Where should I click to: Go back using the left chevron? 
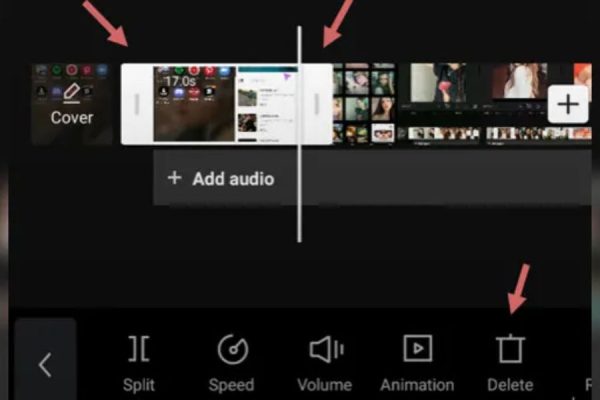44,364
